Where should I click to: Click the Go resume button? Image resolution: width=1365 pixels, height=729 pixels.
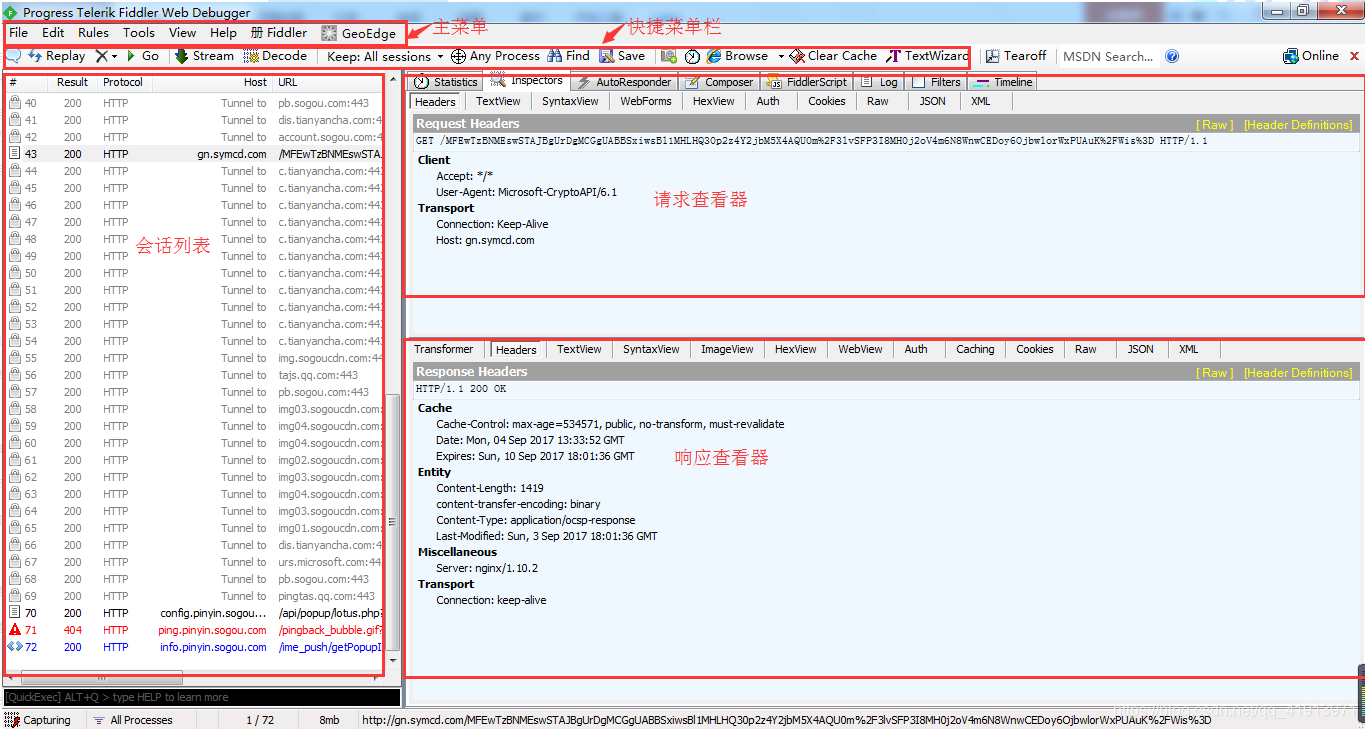(x=142, y=56)
